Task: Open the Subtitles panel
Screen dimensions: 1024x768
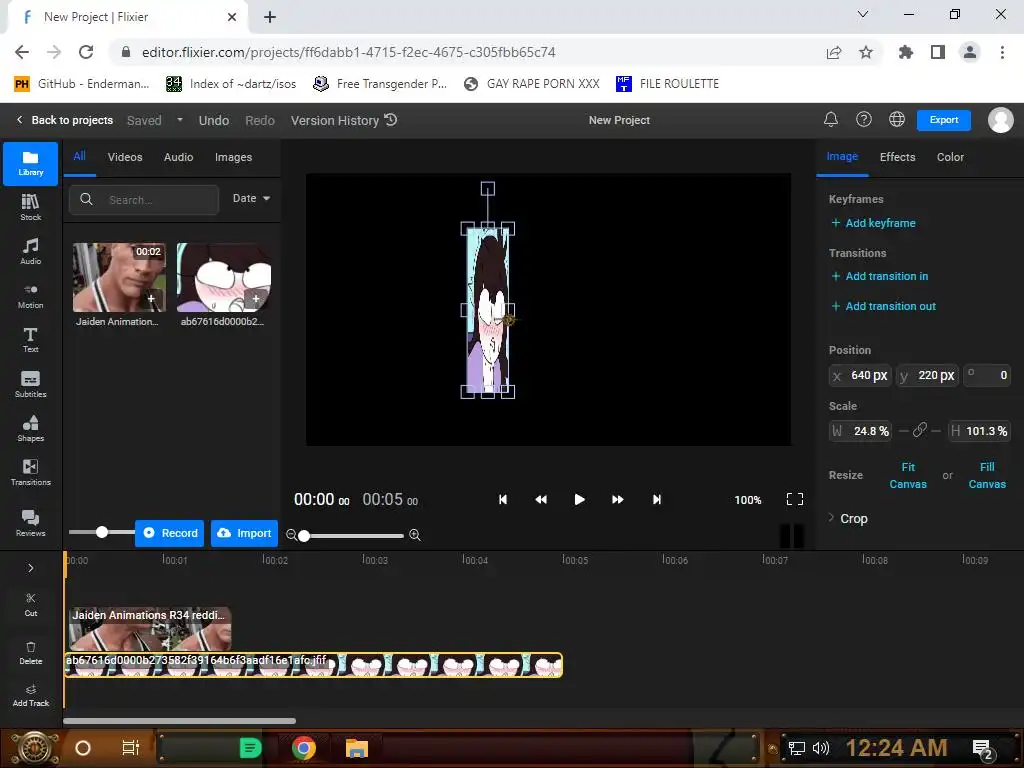Action: [31, 384]
